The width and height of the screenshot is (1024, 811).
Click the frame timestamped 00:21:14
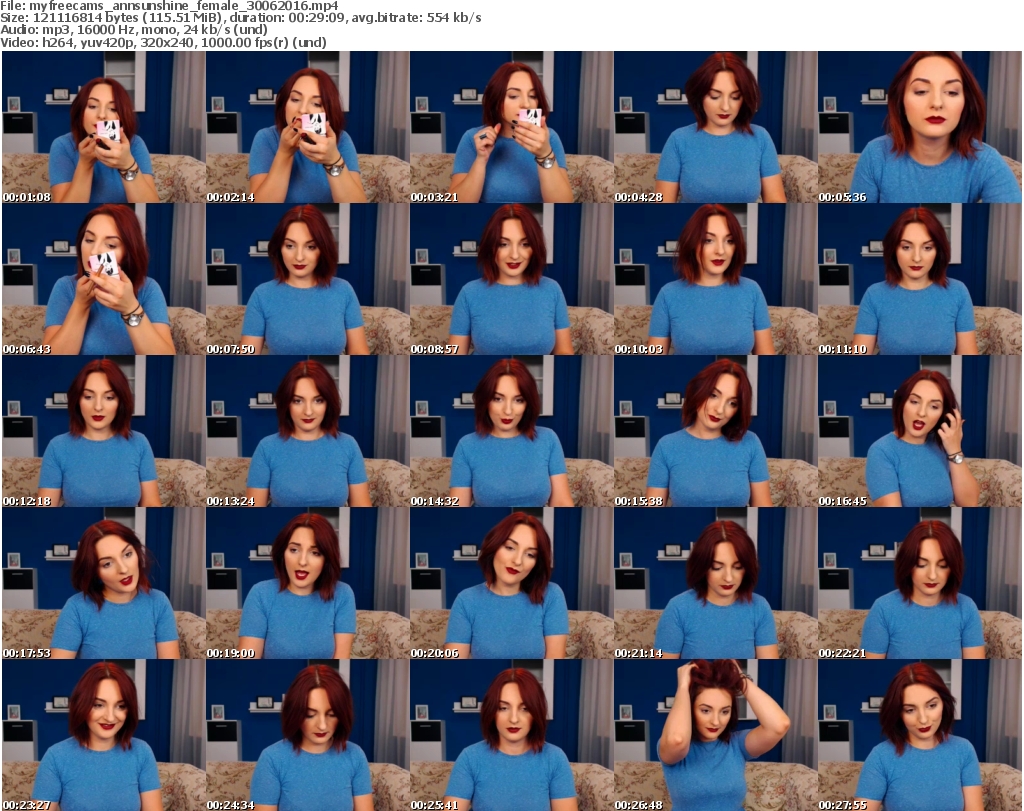716,584
